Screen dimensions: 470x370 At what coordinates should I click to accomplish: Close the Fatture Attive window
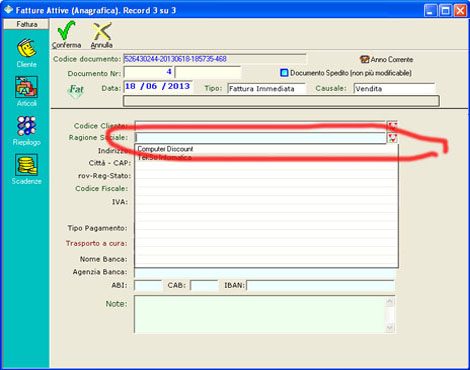[x=460, y=11]
